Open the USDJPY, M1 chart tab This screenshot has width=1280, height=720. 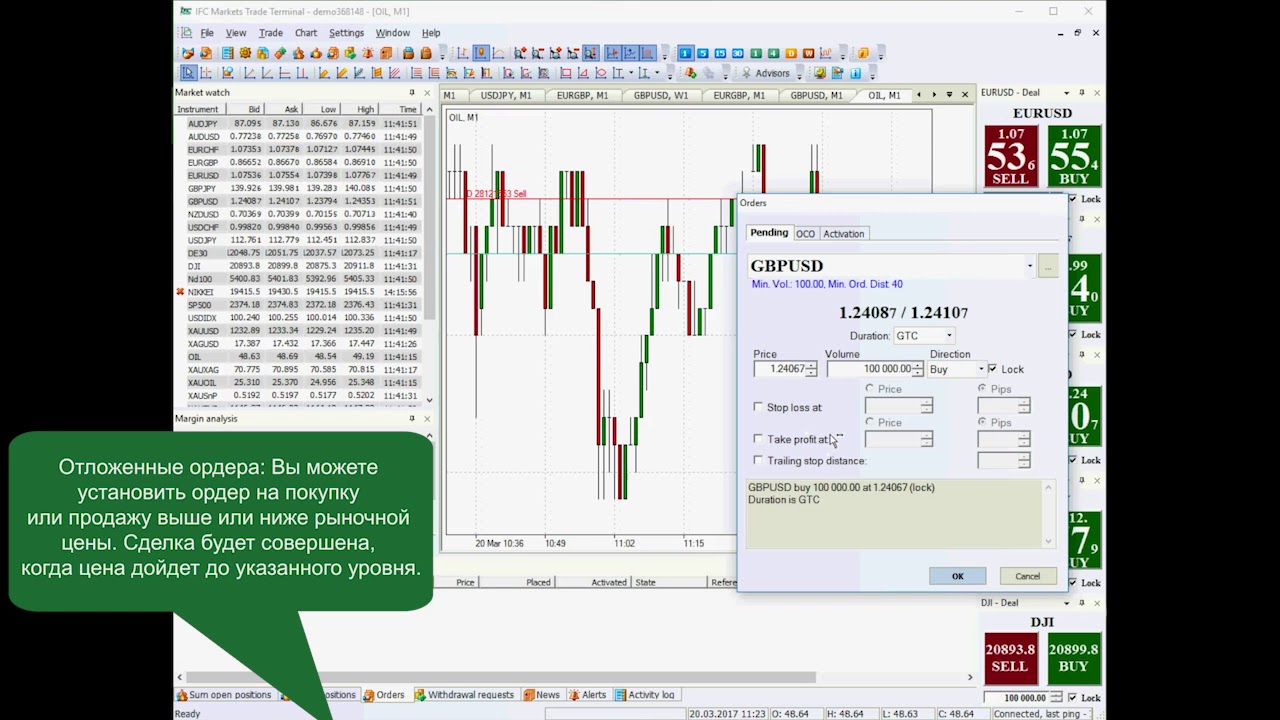click(505, 95)
